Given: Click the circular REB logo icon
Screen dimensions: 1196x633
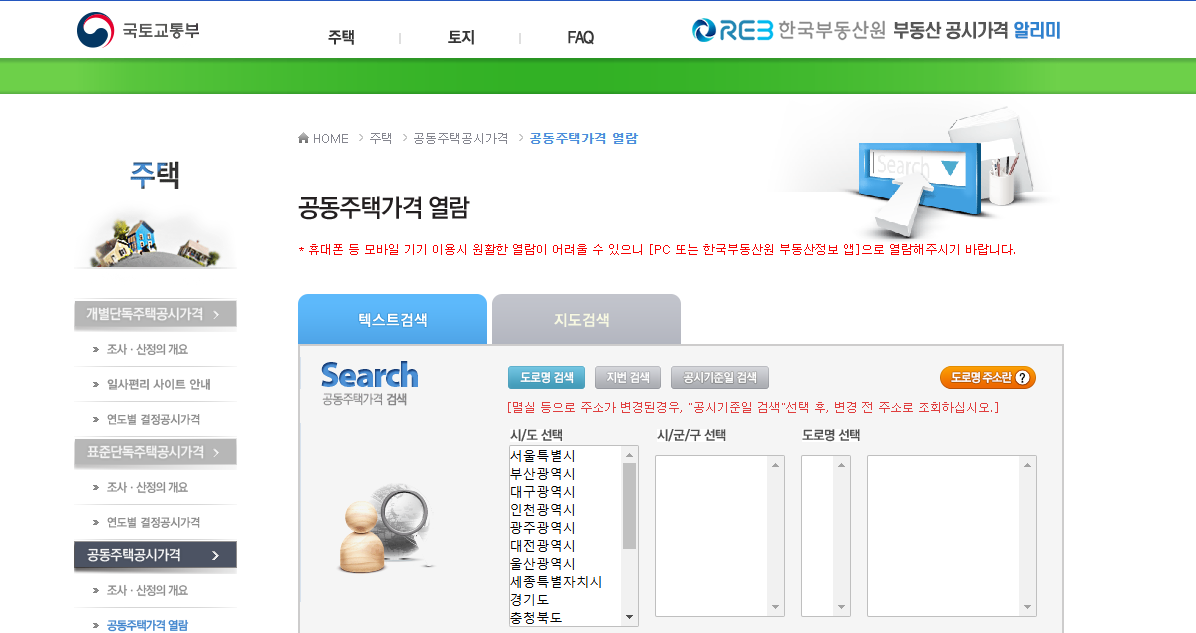Looking at the screenshot, I should point(704,31).
